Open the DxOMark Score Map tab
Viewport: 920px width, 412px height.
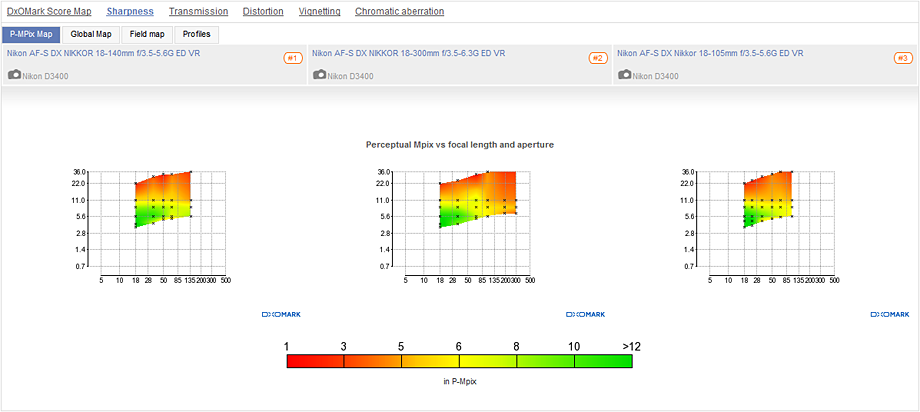tap(49, 11)
